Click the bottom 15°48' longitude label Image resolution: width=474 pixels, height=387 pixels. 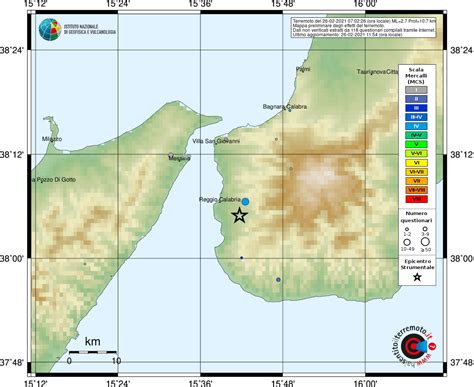click(x=283, y=383)
